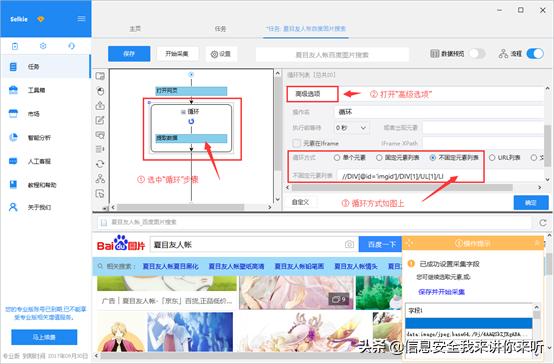Open 设置 with the gear icon

pyautogui.click(x=221, y=54)
